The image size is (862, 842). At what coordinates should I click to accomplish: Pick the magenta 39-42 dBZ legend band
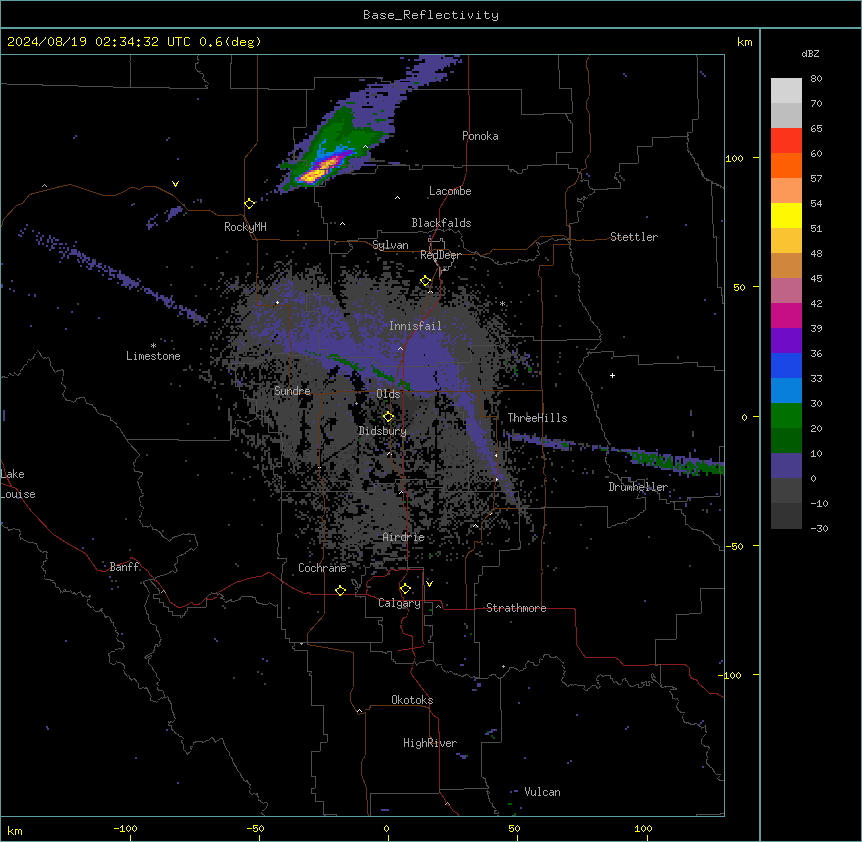pos(786,316)
